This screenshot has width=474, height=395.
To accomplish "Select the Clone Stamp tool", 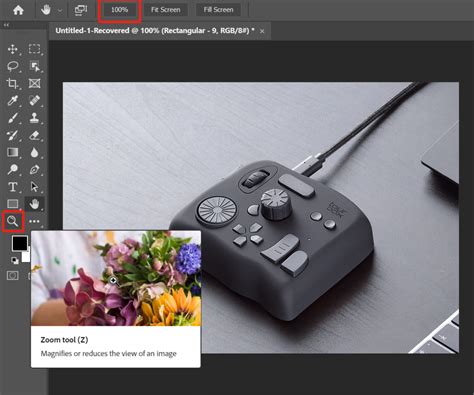I will click(34, 118).
